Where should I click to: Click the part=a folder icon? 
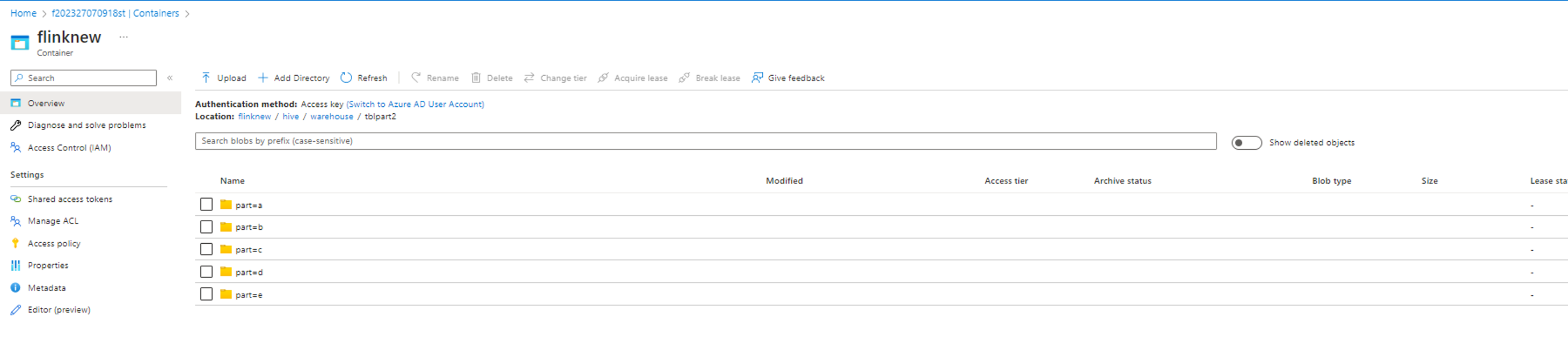tap(226, 205)
